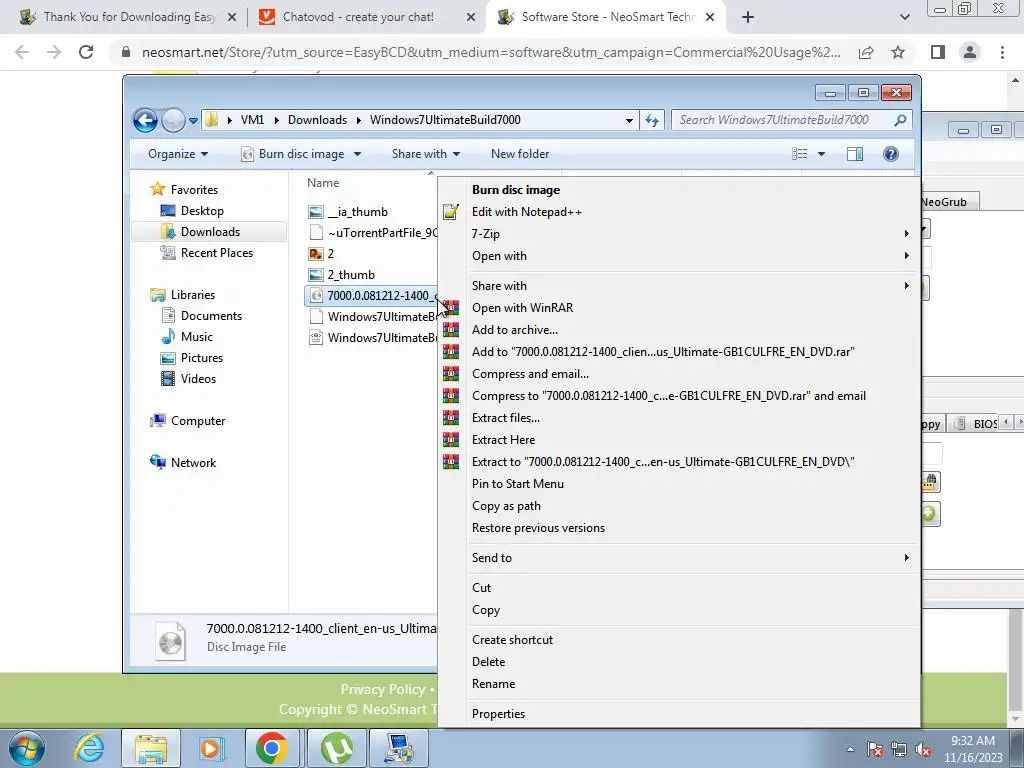Open Internet Explorer from taskbar

pyautogui.click(x=89, y=748)
